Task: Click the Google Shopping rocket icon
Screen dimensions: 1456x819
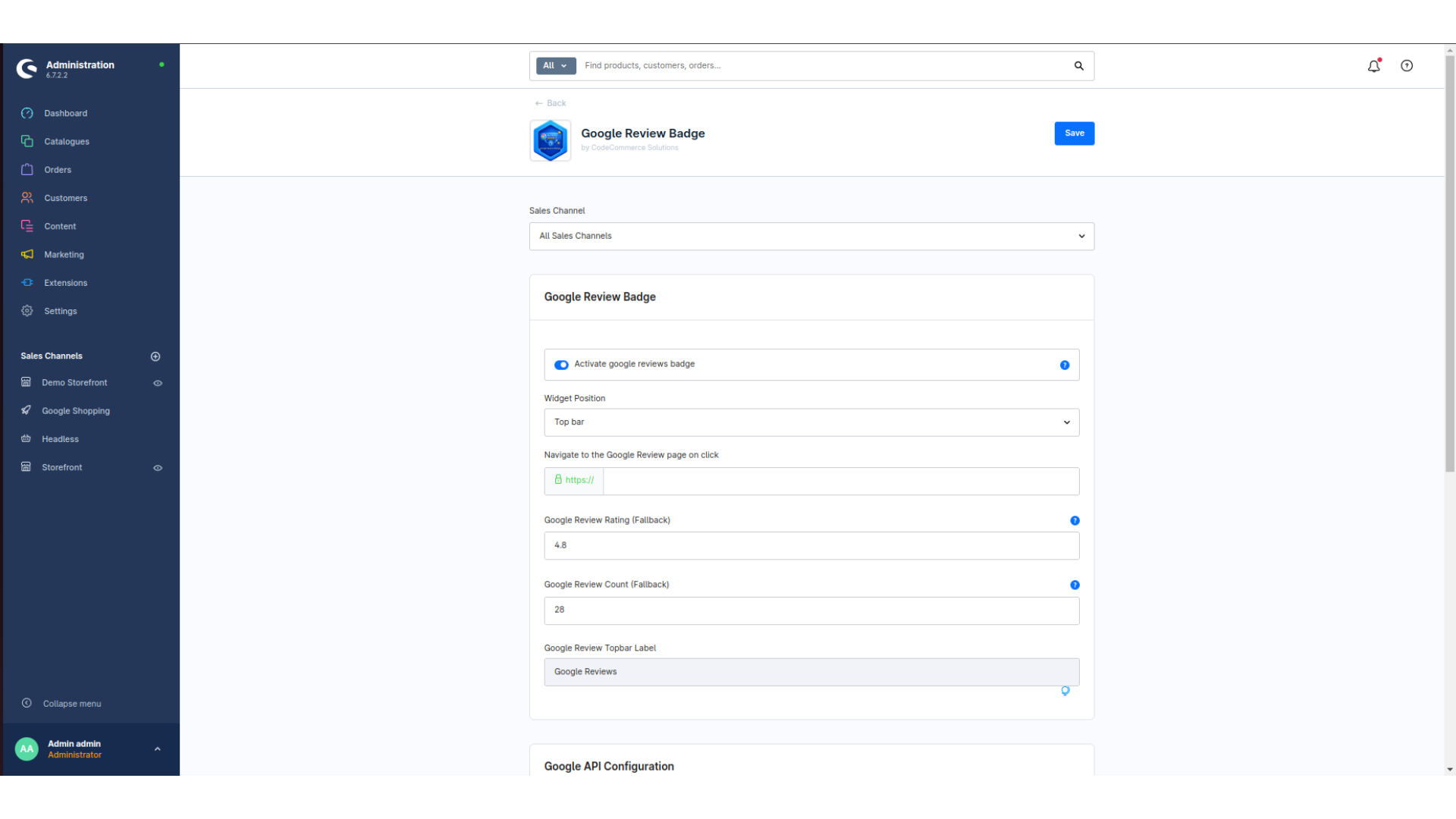Action: (x=26, y=410)
